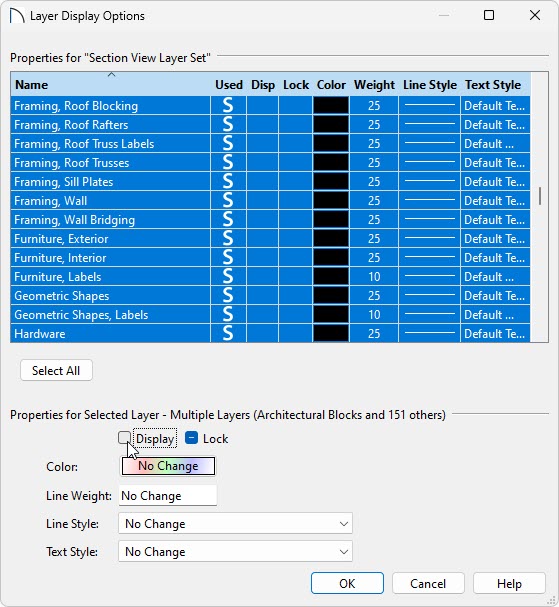Click the Used 'S' icon for Geometric Shapes
The width and height of the screenshot is (559, 607).
pyautogui.click(x=228, y=295)
